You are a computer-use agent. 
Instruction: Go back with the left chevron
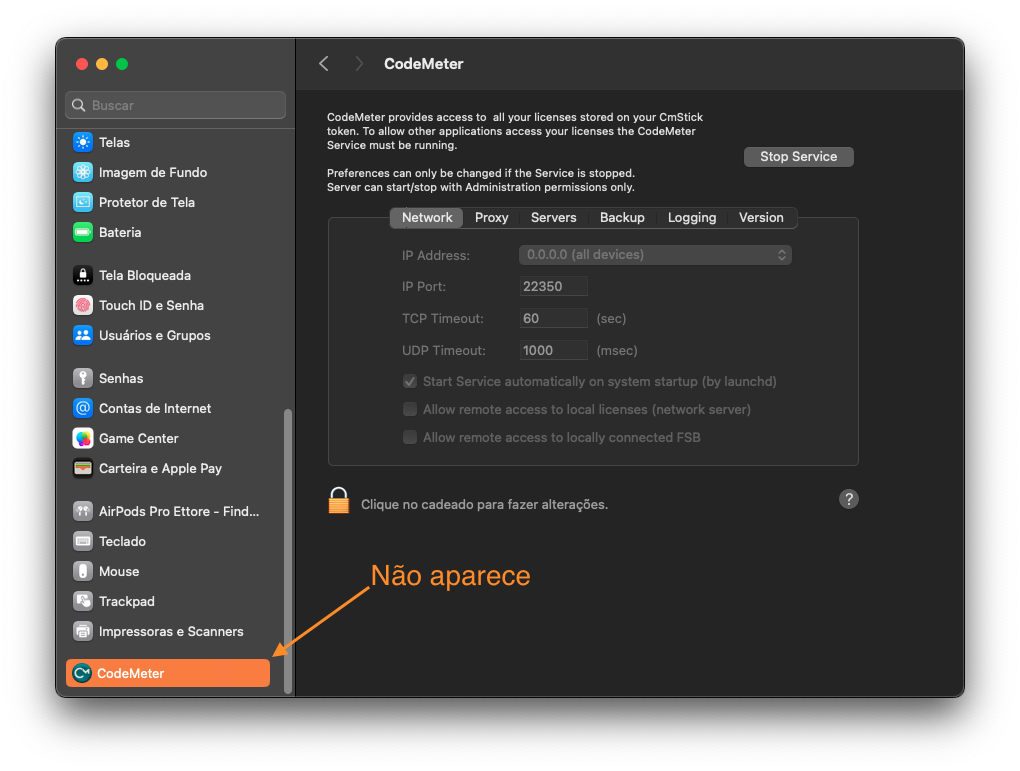pos(324,64)
